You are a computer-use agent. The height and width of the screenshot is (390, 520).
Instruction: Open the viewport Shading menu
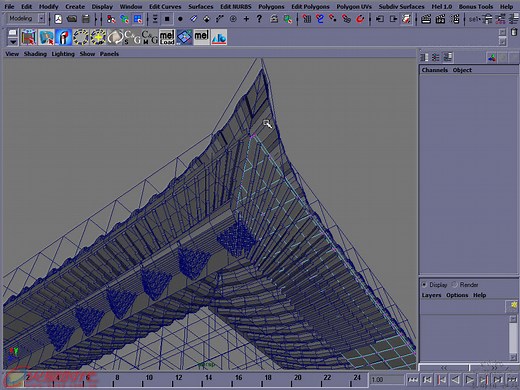[x=35, y=54]
